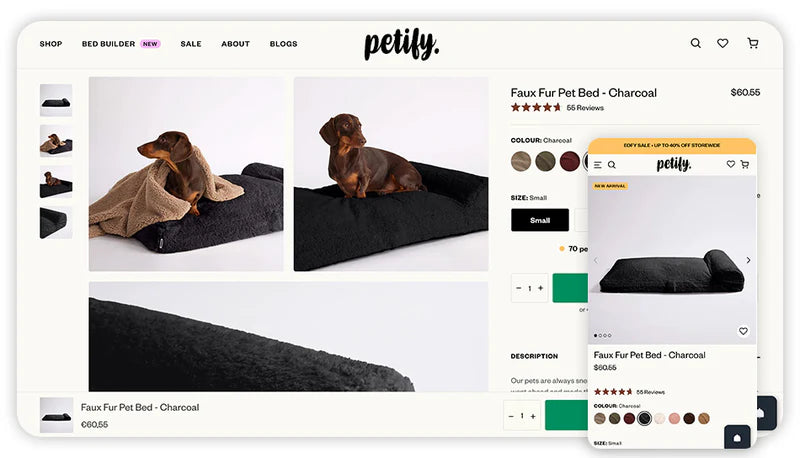Read the 55 Reviews link
The height and width of the screenshot is (458, 800).
click(585, 108)
